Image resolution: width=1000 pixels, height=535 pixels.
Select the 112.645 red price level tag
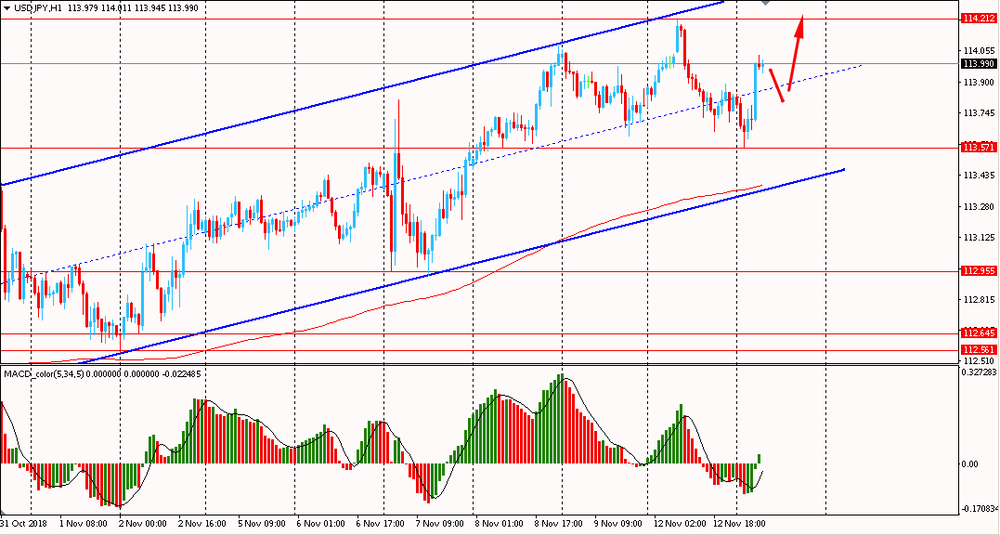tap(977, 333)
